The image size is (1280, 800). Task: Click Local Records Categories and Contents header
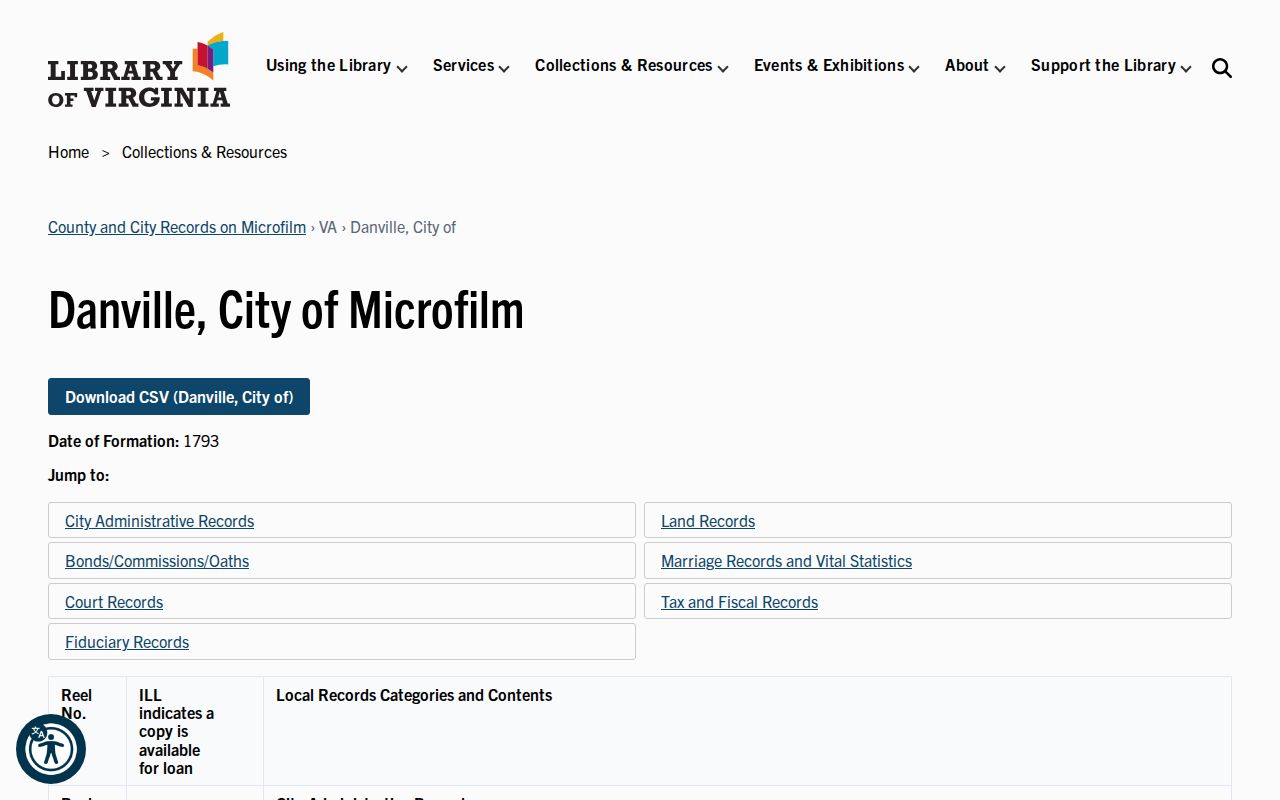pos(414,695)
